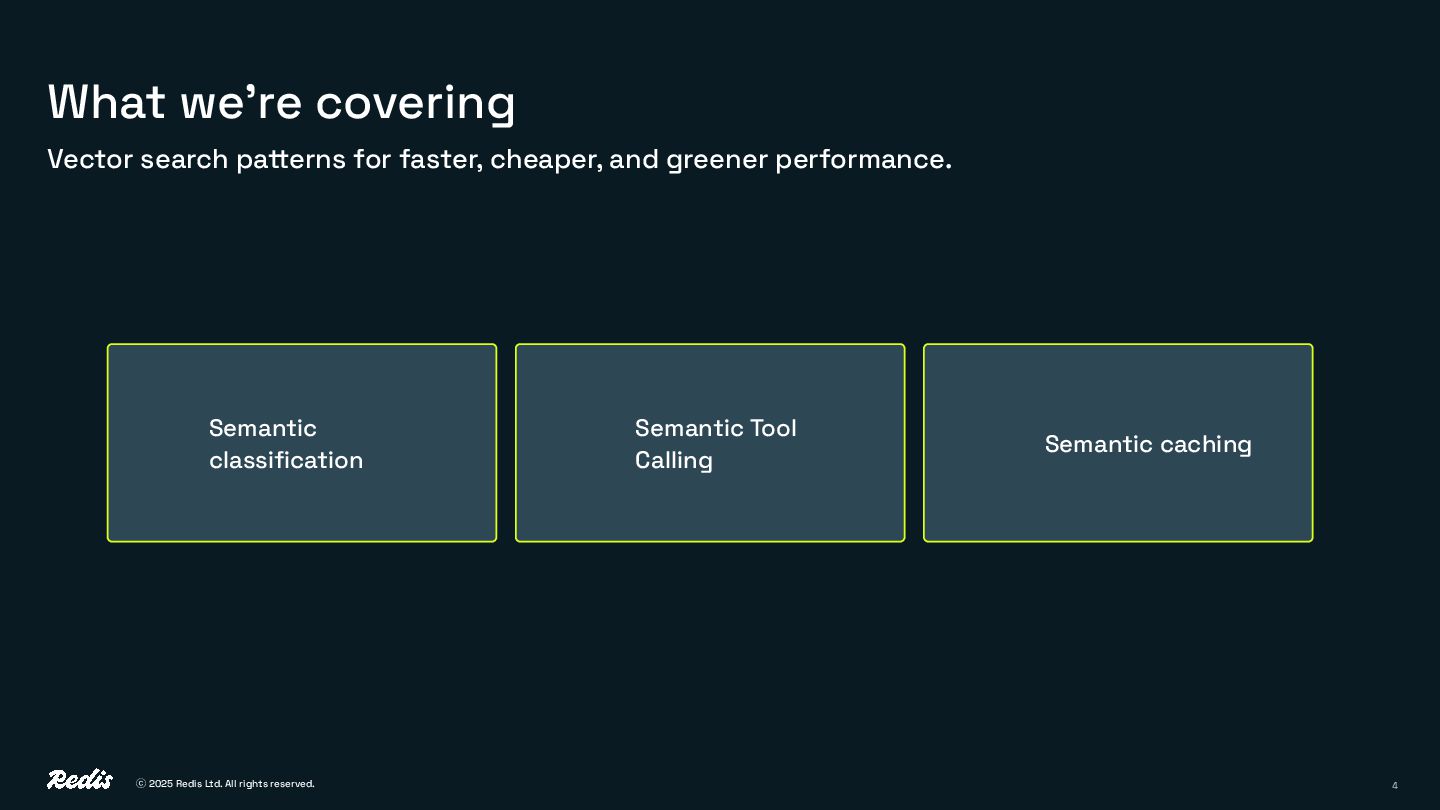Click the copyright symbol in the footer
The image size is (1440, 810).
tap(141, 784)
